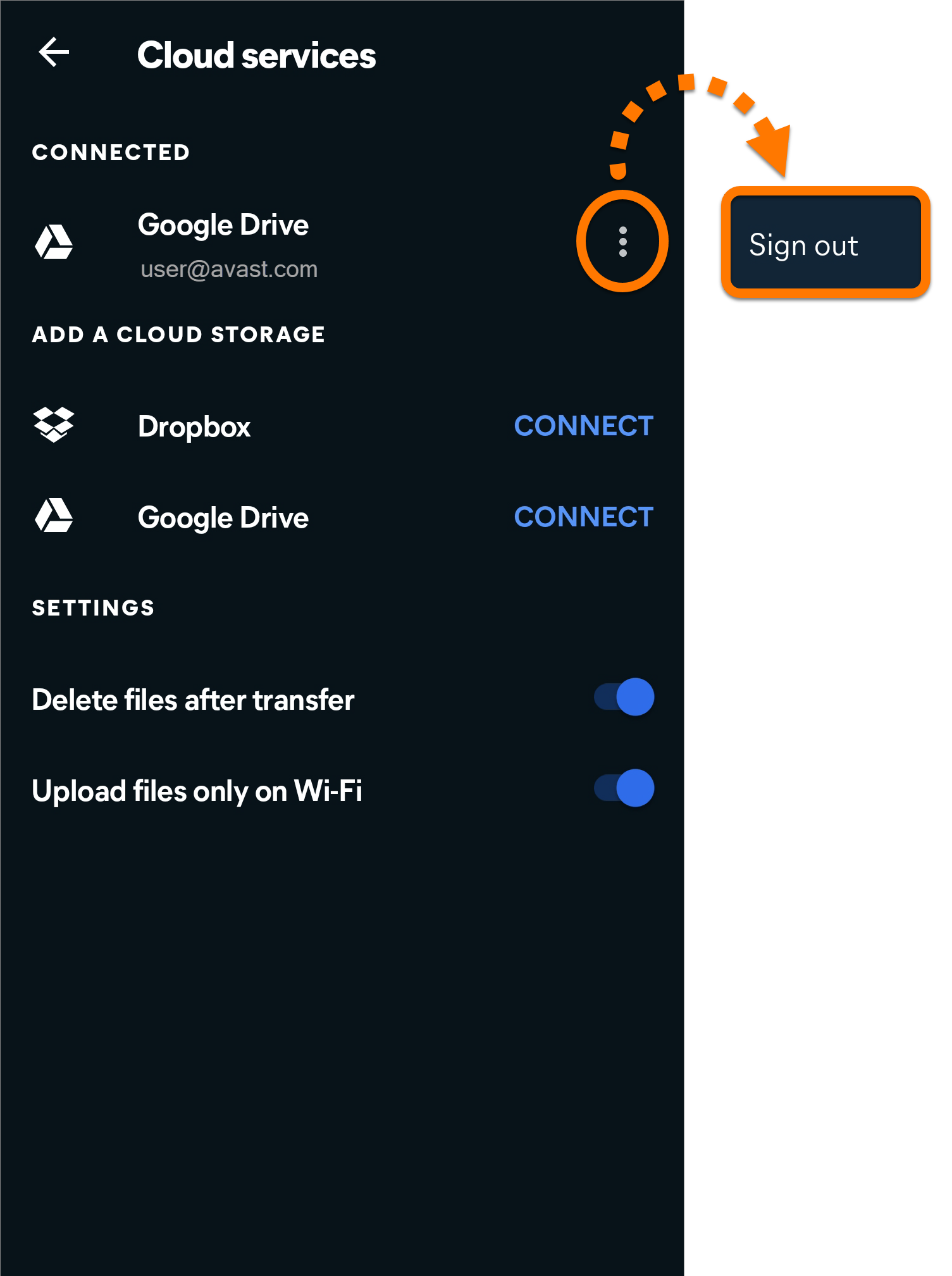Click the Cloud services title
This screenshot has width=952, height=1276.
point(256,56)
